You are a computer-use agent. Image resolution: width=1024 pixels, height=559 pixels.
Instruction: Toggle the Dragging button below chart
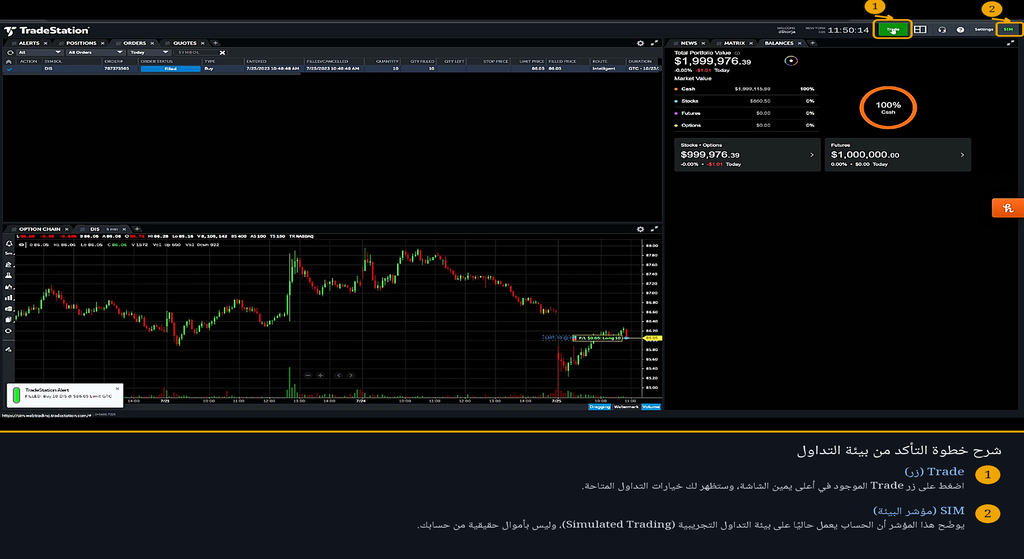pyautogui.click(x=599, y=407)
